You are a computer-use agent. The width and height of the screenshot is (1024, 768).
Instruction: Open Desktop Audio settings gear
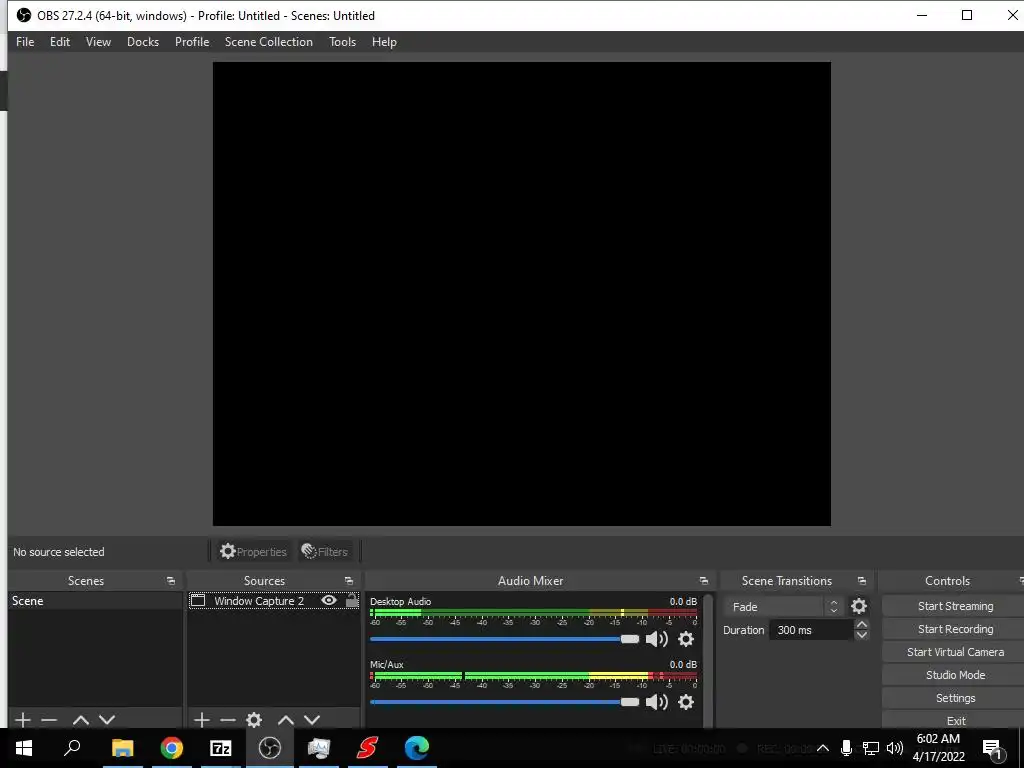pyautogui.click(x=686, y=639)
